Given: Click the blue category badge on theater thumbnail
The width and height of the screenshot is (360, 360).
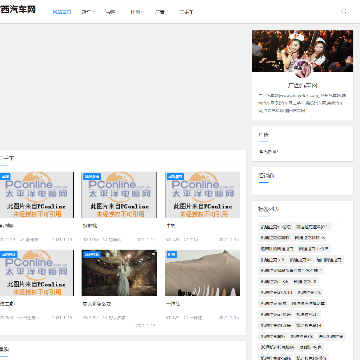Looking at the screenshot, I should (92, 254).
